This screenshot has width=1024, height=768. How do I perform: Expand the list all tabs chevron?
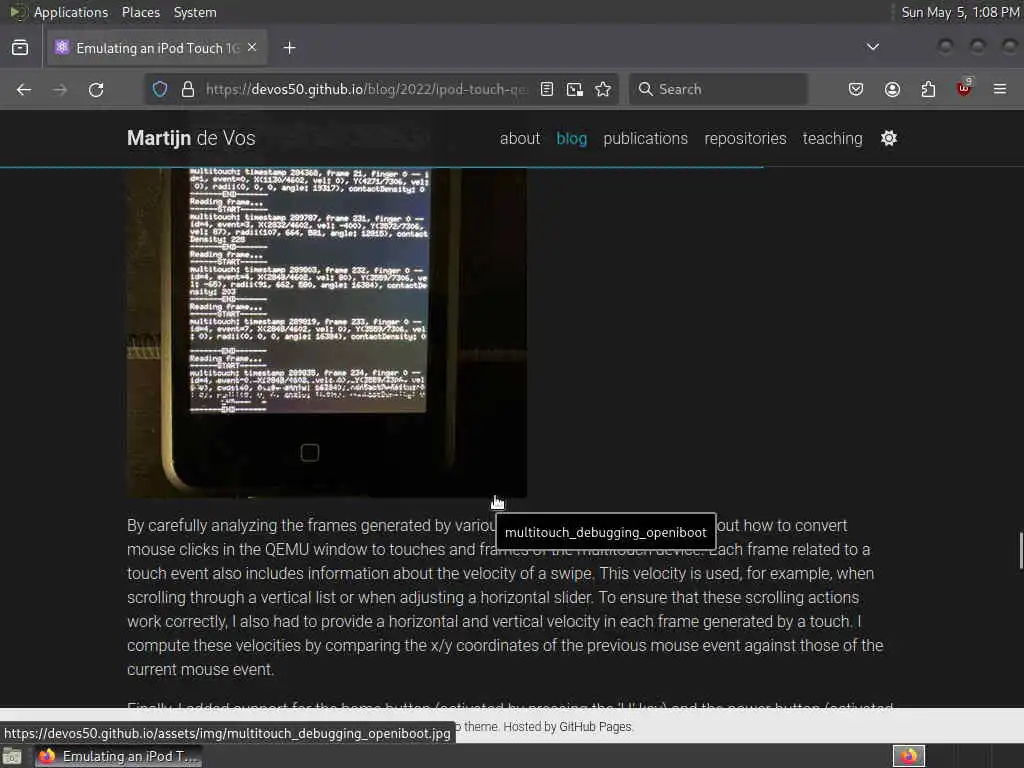pyautogui.click(x=872, y=47)
